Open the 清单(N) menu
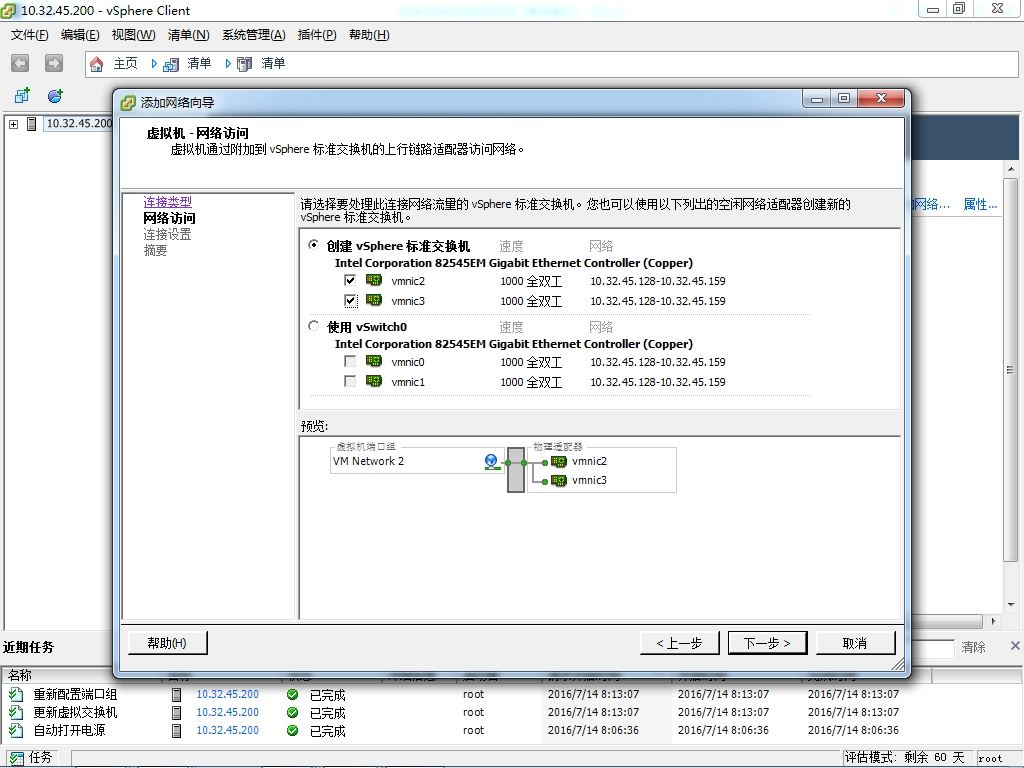The image size is (1024, 768). 188,35
